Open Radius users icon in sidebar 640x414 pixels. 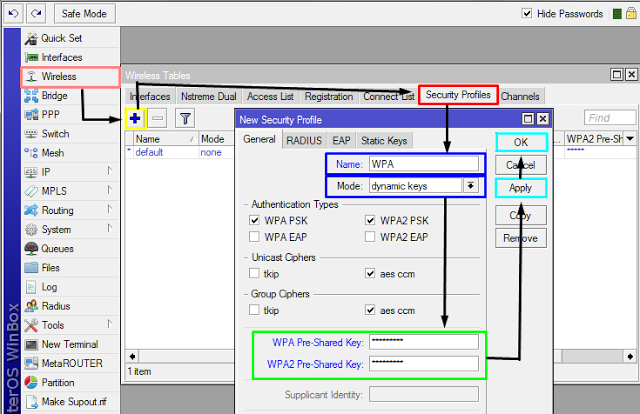[x=31, y=306]
